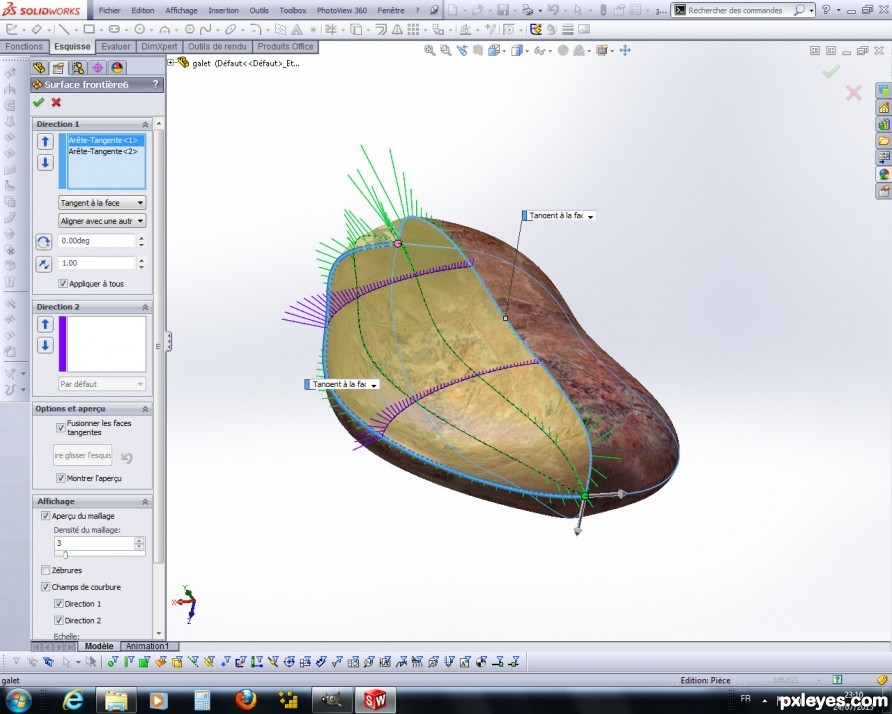This screenshot has height=714, width=892.
Task: Open the DisplayManager appearance sphere tab
Action: (x=117, y=68)
